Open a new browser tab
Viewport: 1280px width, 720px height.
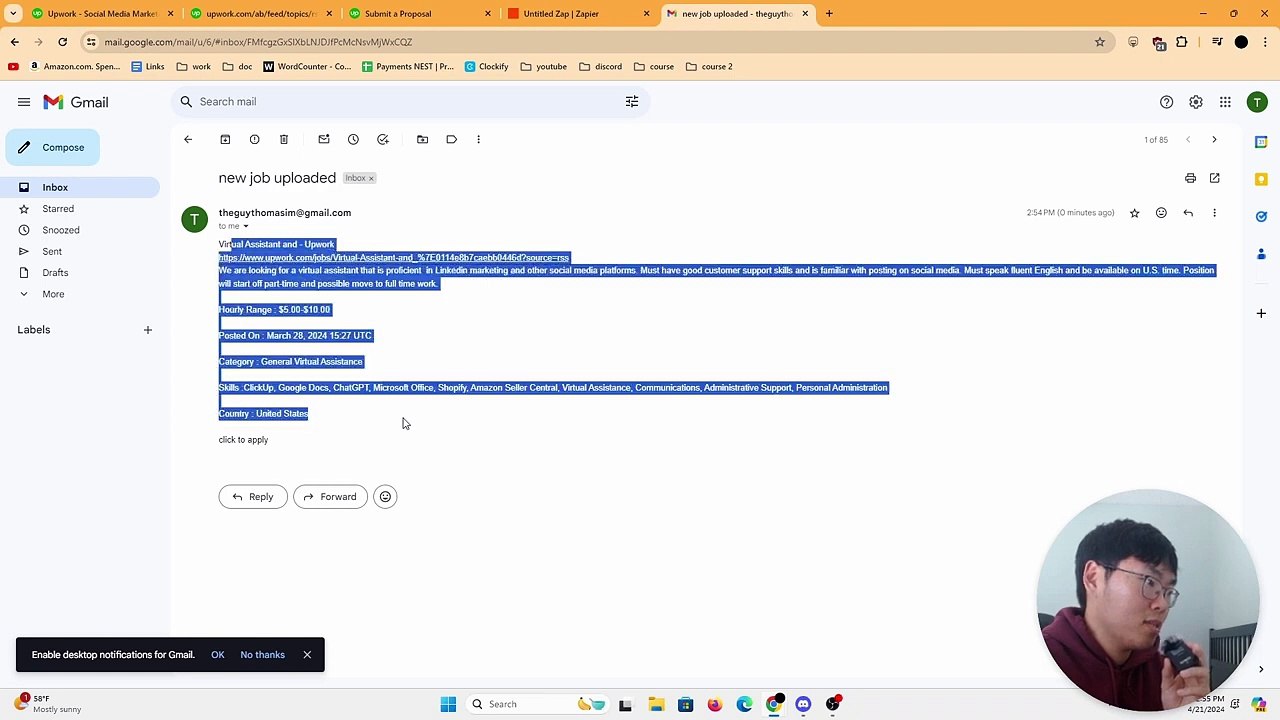point(829,14)
